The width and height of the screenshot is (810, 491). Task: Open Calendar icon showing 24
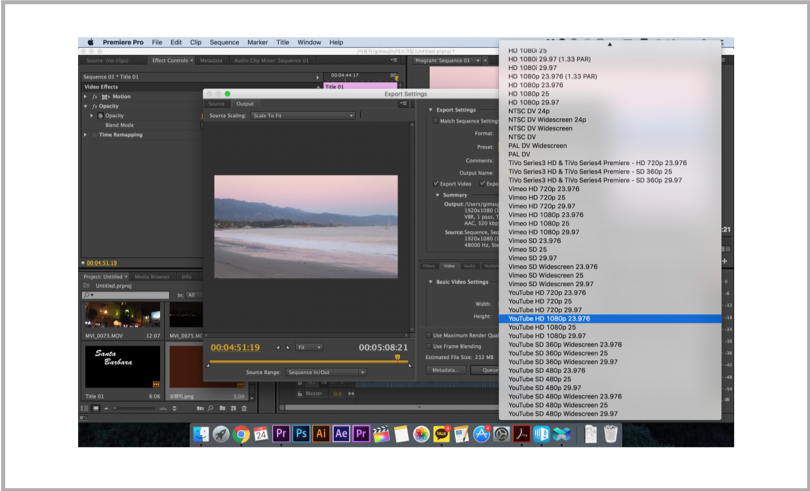pos(261,434)
